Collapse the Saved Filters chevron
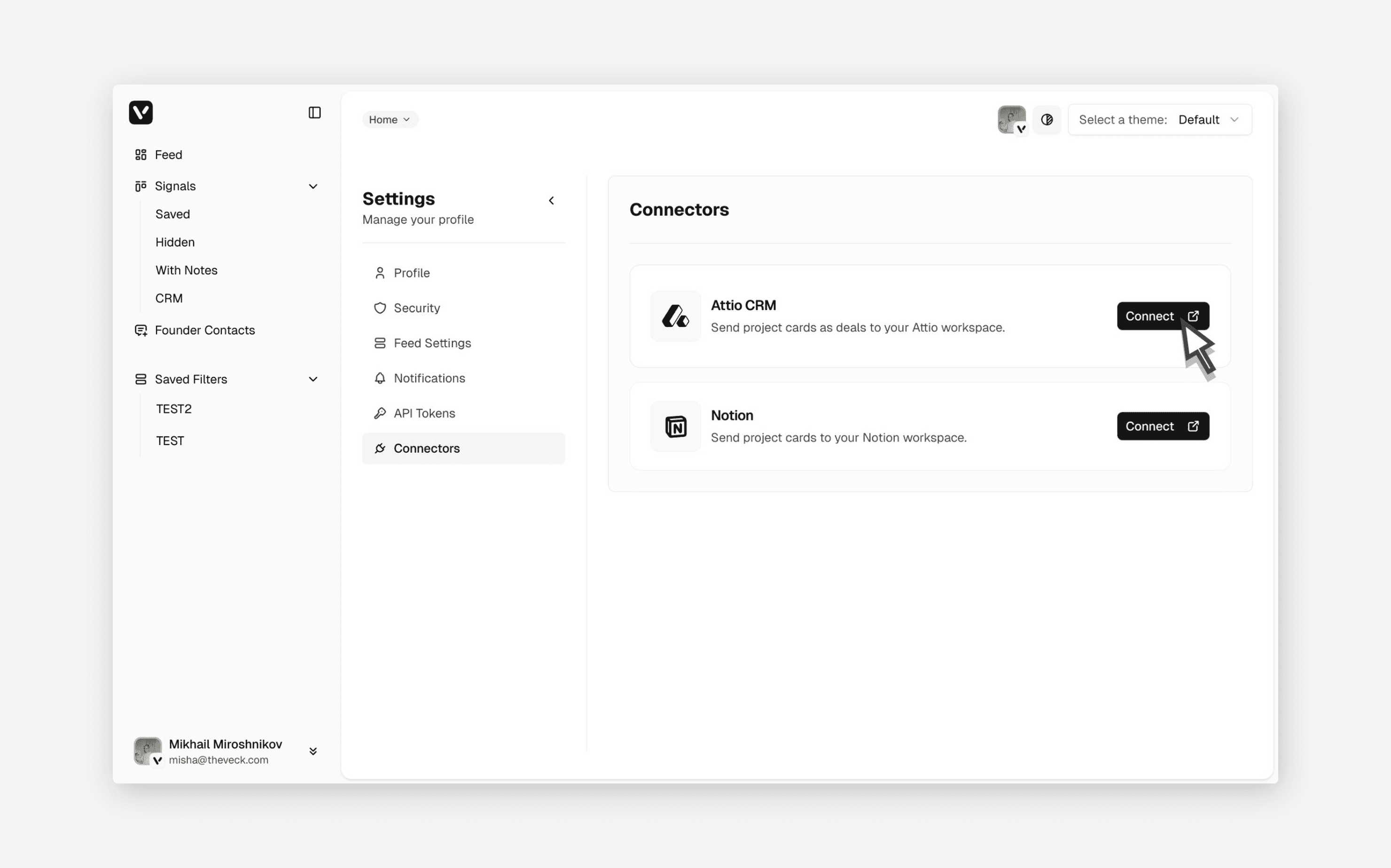This screenshot has width=1391, height=868. 313,379
